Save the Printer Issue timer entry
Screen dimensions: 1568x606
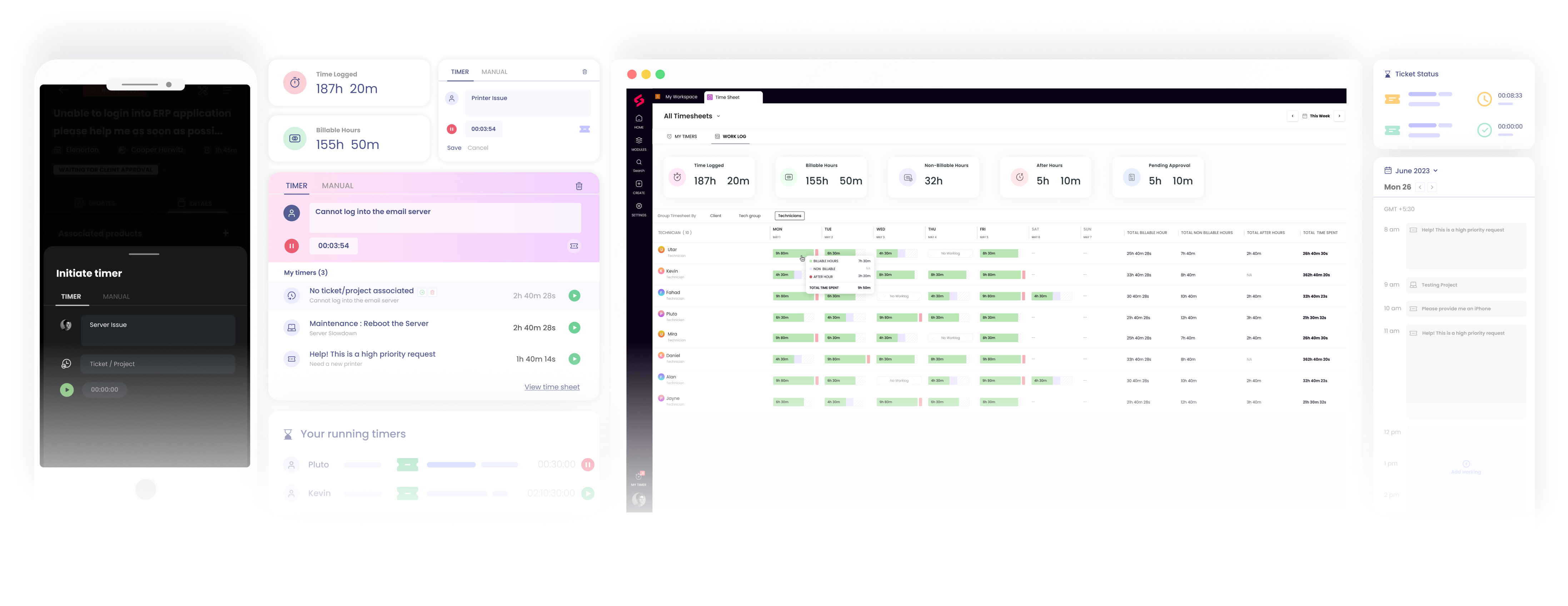click(454, 147)
